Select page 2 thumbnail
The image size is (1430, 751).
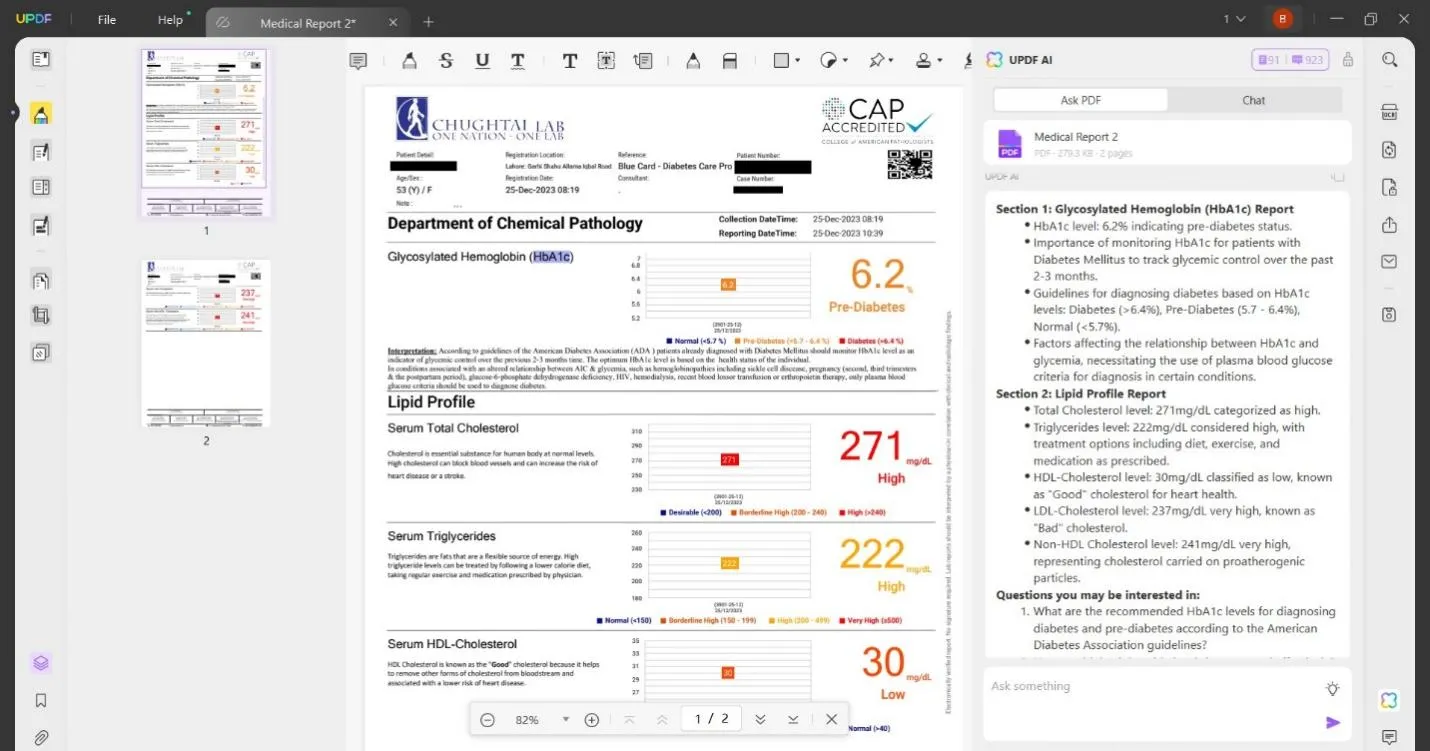click(x=206, y=343)
